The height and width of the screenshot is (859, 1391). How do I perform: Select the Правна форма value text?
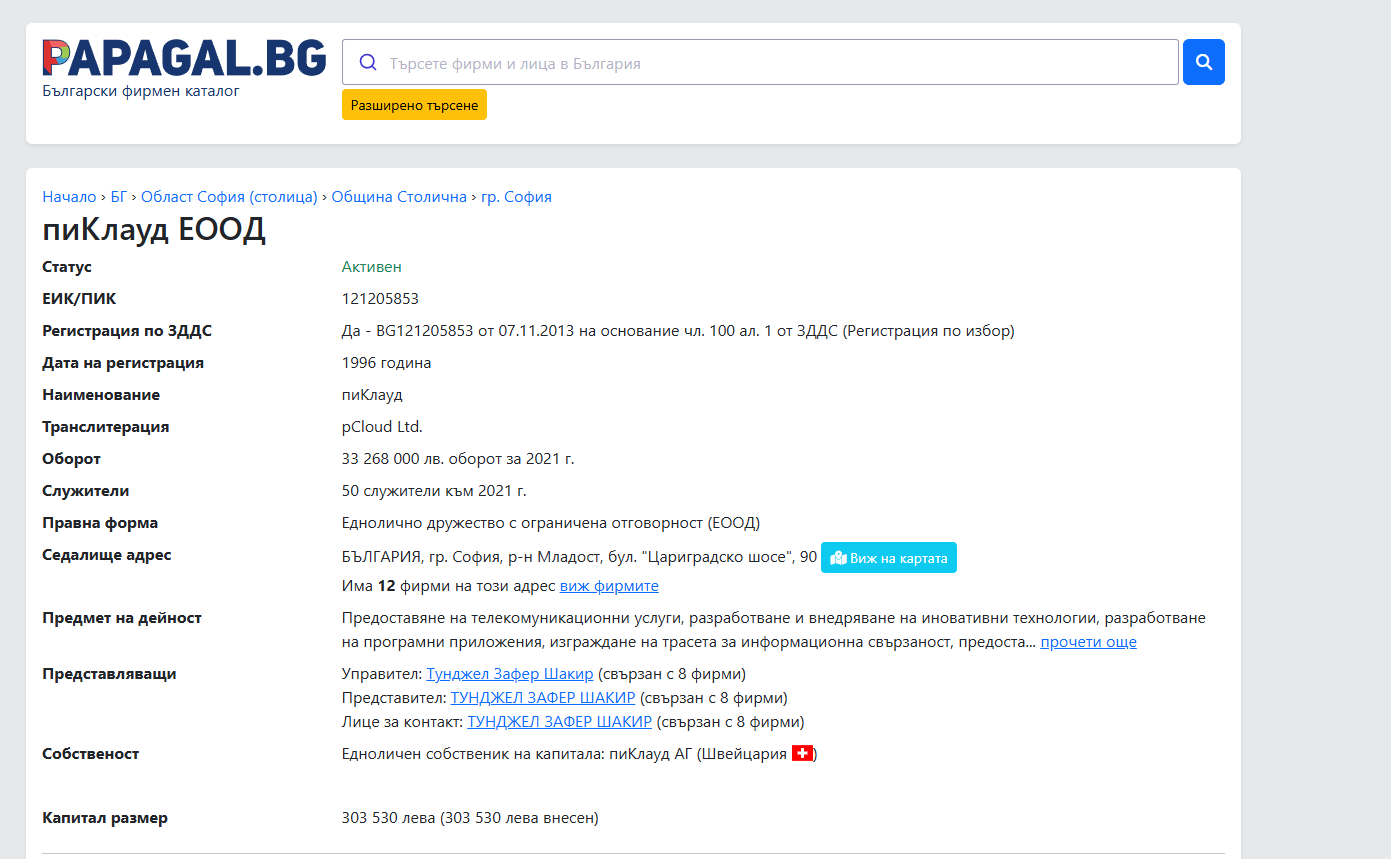pyautogui.click(x=551, y=523)
